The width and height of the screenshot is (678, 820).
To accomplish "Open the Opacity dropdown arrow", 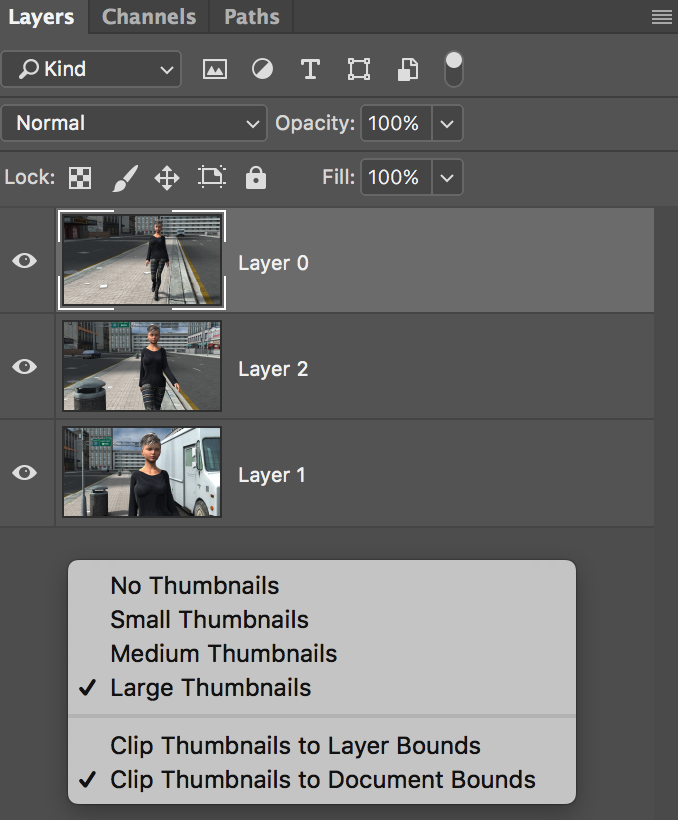I will tap(446, 123).
